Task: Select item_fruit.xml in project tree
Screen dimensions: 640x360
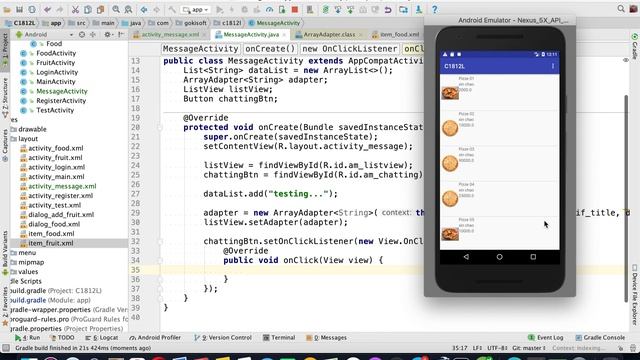Action: pyautogui.click(x=51, y=243)
